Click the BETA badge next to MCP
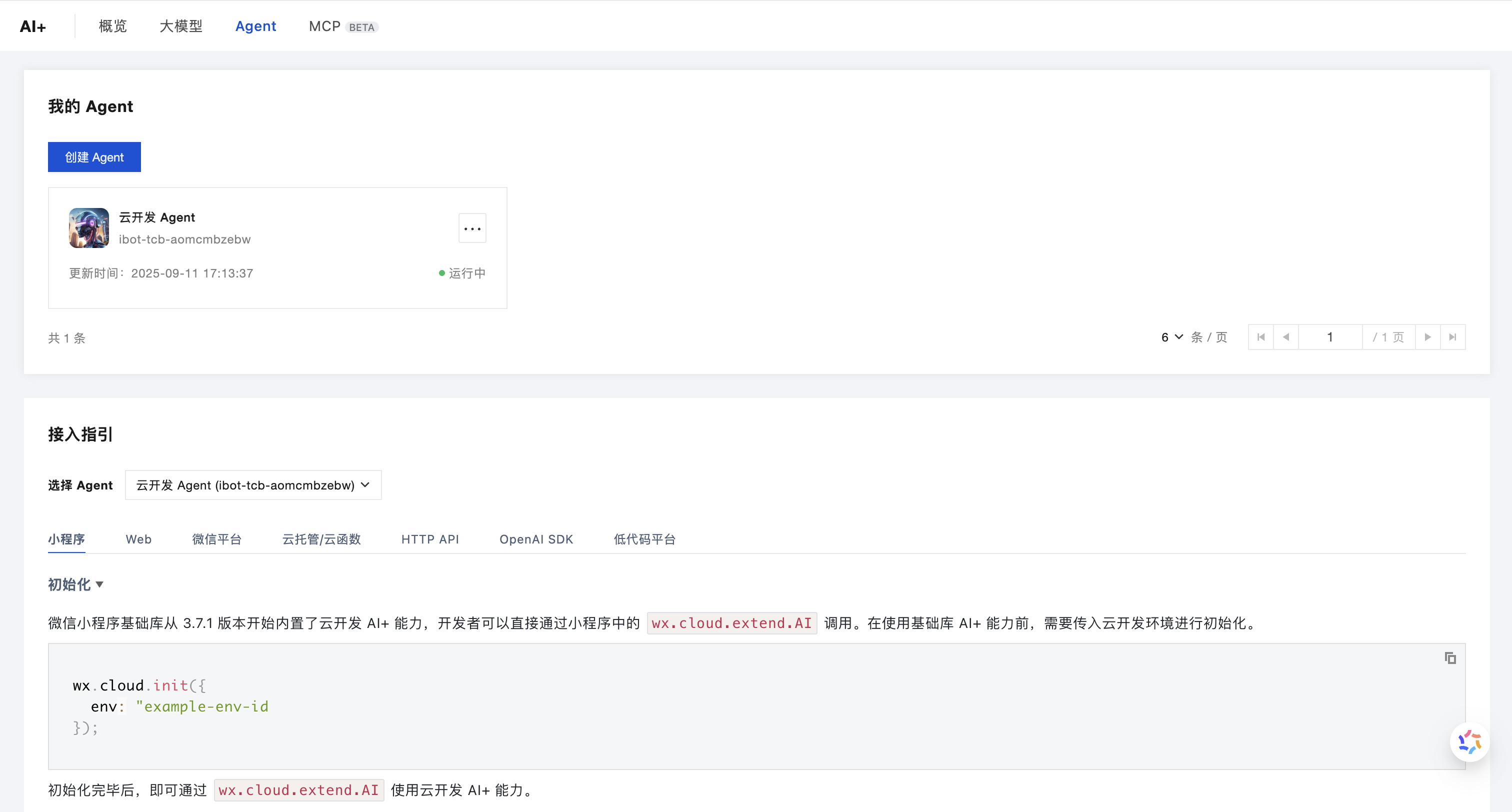 click(x=361, y=27)
